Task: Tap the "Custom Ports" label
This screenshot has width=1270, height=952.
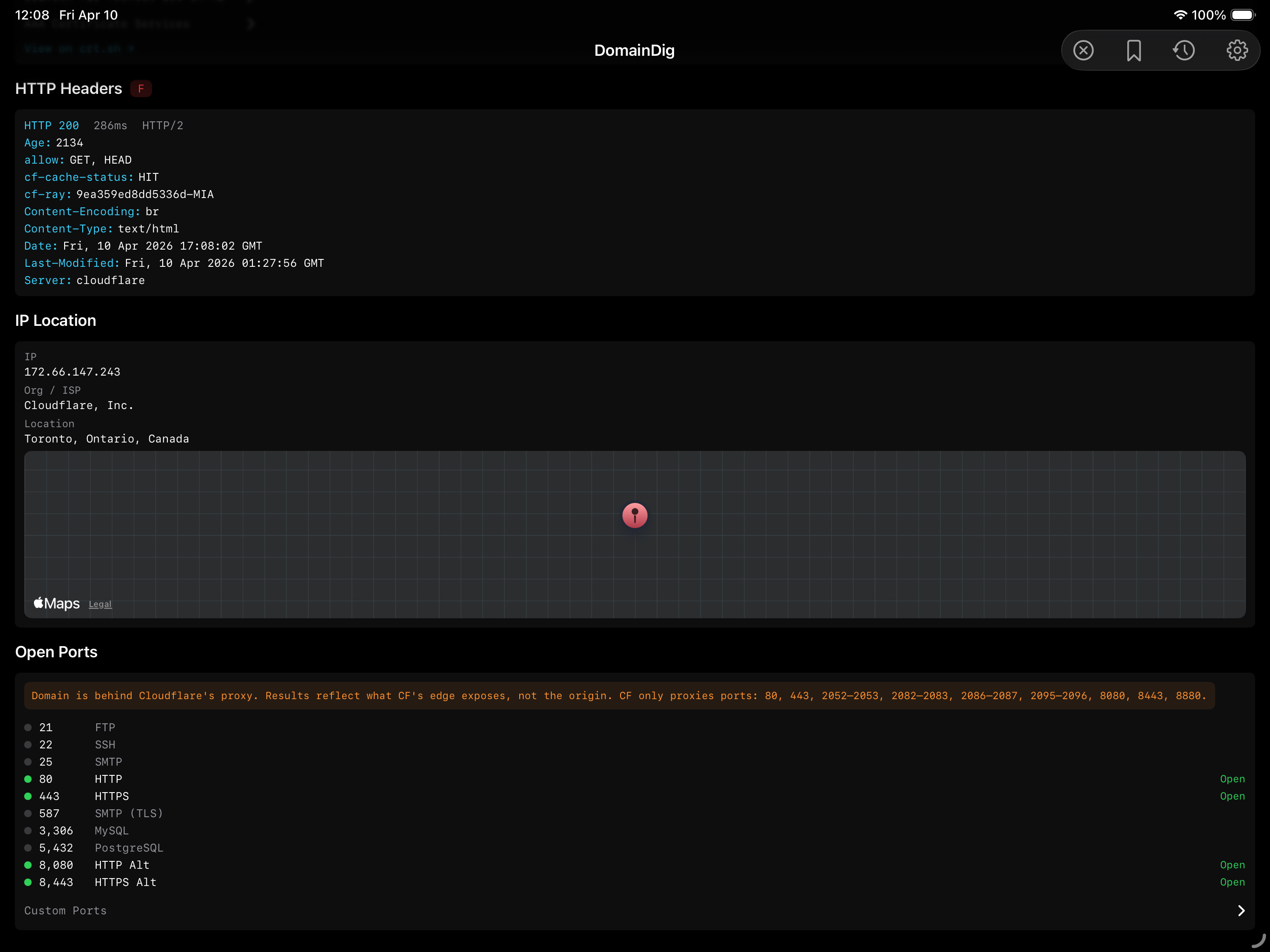Action: pos(66,911)
